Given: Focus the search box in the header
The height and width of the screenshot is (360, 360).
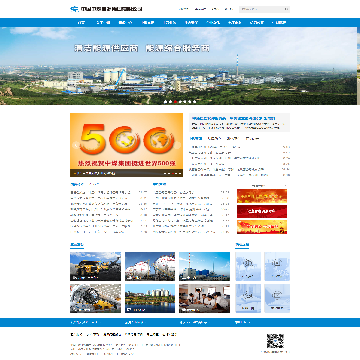Looking at the screenshot, I should pos(262,9).
